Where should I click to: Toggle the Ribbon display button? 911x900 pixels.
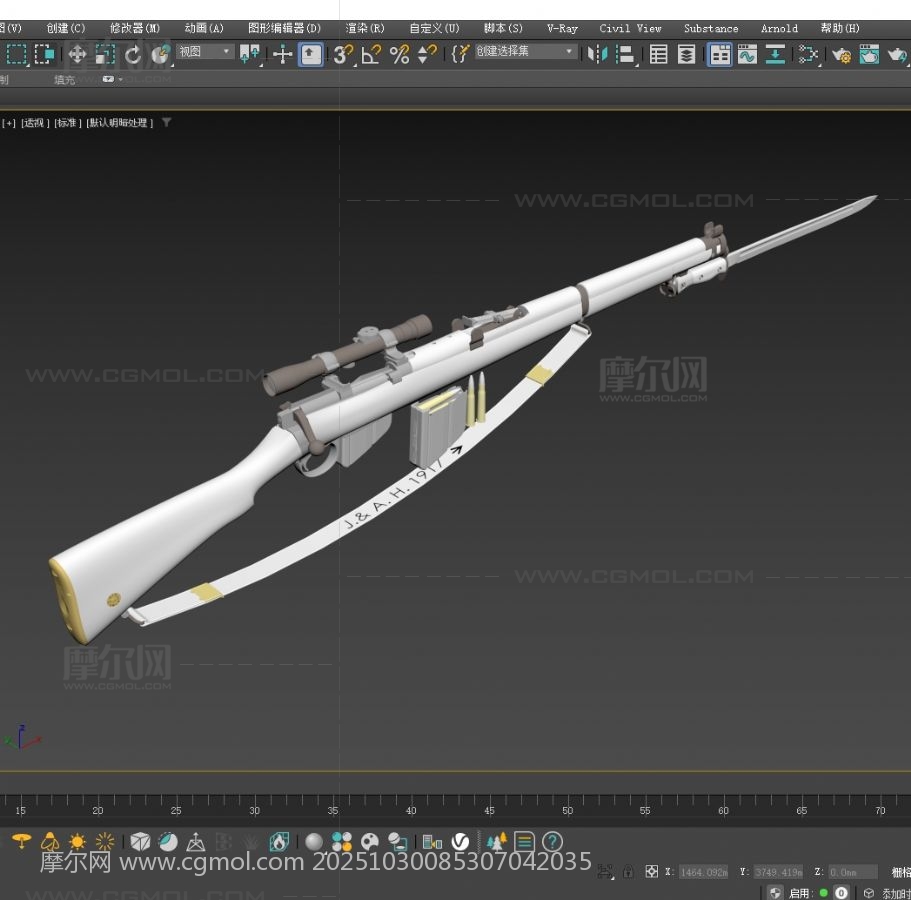pos(720,55)
